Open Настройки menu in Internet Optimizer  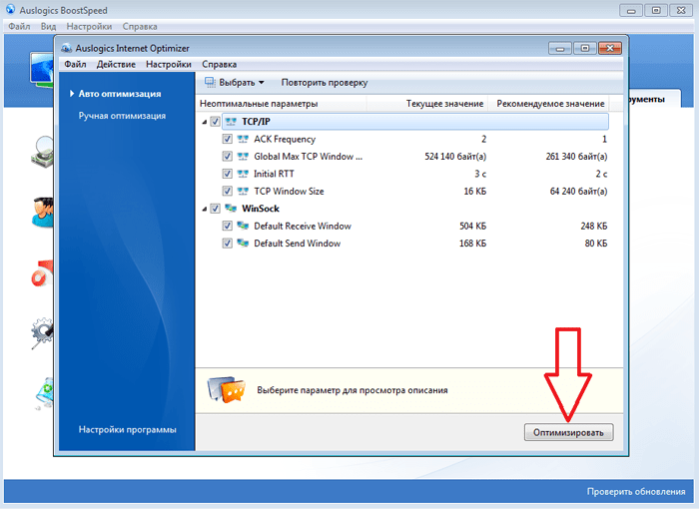(x=169, y=64)
